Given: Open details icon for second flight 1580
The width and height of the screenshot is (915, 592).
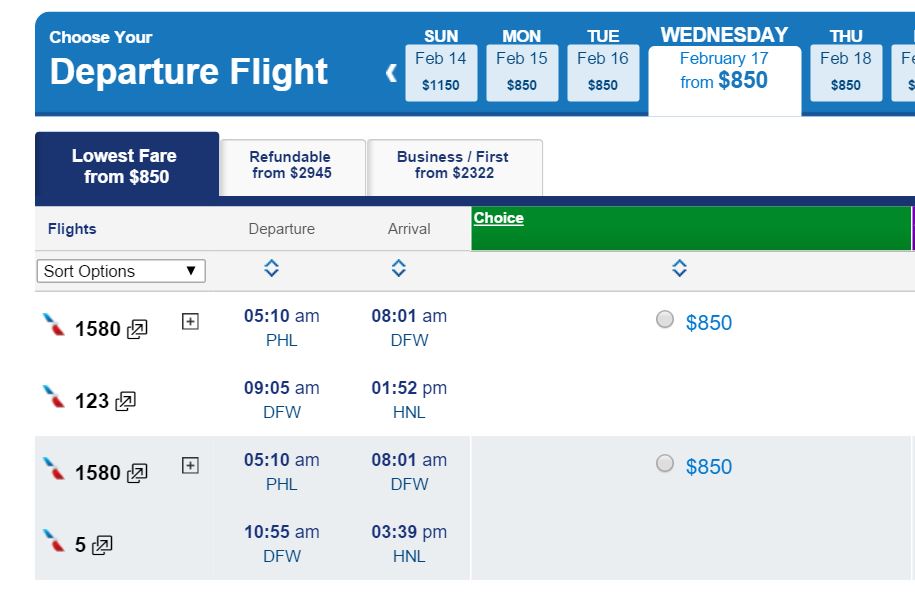Looking at the screenshot, I should (137, 473).
